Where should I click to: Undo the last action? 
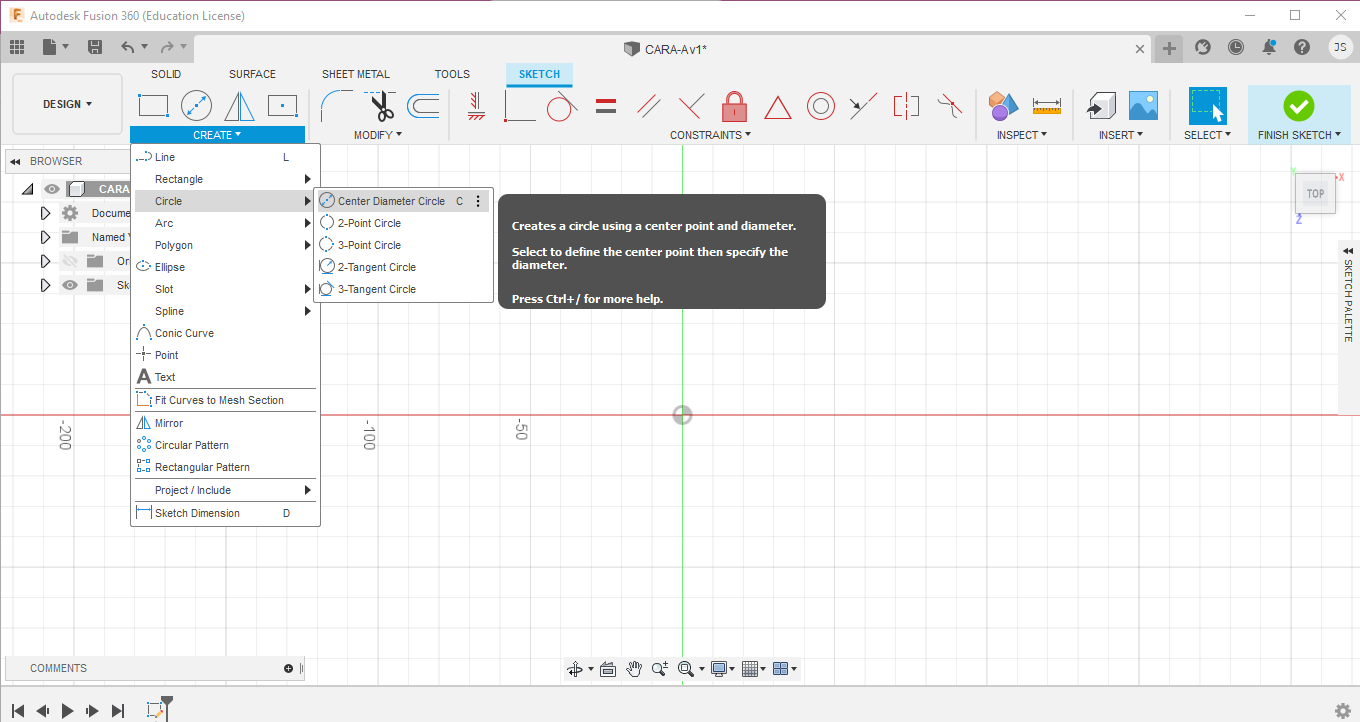coord(127,47)
